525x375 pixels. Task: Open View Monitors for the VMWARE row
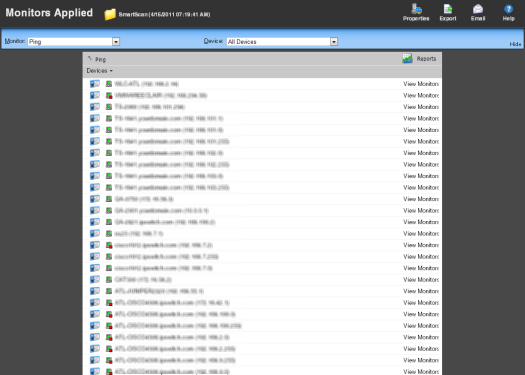pyautogui.click(x=421, y=95)
